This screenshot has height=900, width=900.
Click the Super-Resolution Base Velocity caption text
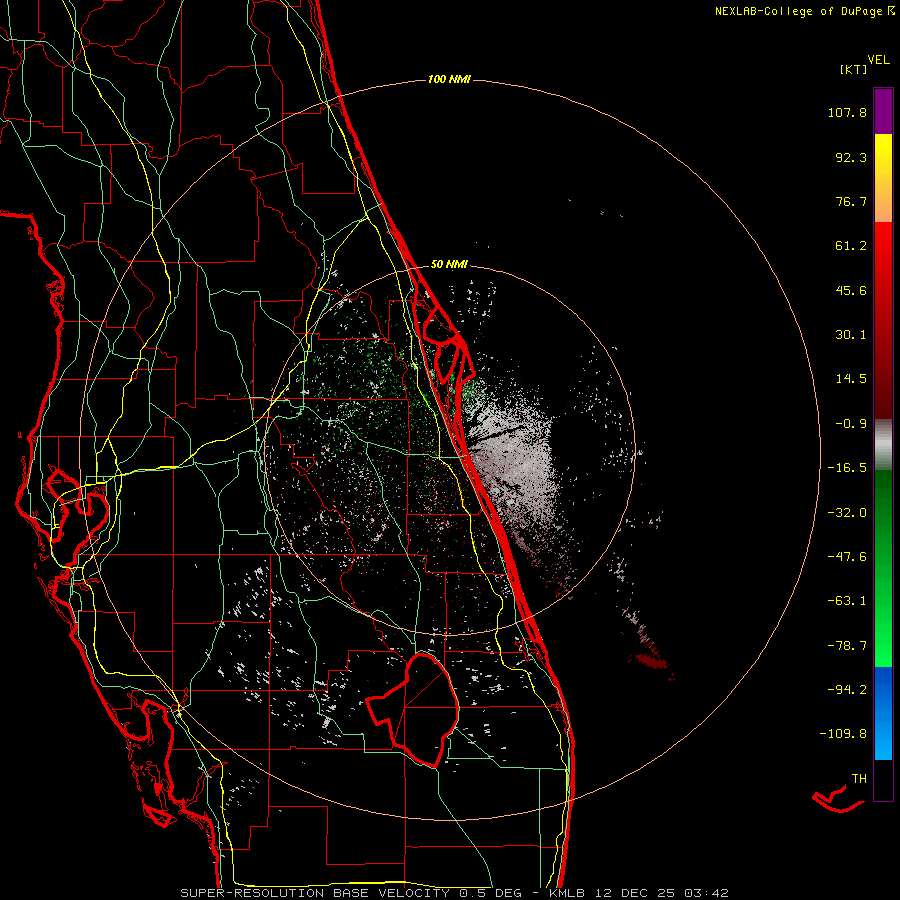[454, 893]
